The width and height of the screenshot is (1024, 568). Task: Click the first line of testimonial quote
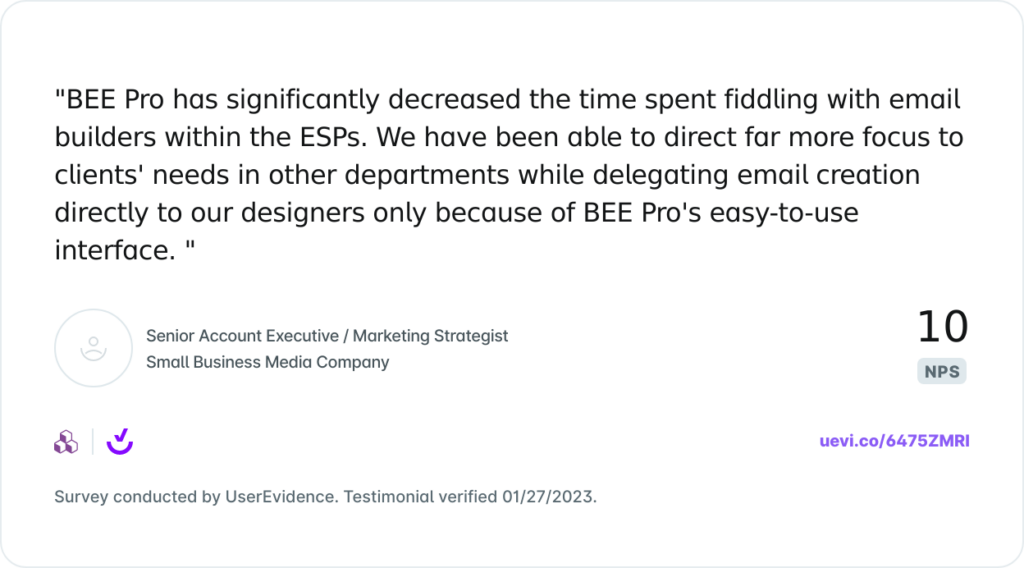(x=507, y=99)
